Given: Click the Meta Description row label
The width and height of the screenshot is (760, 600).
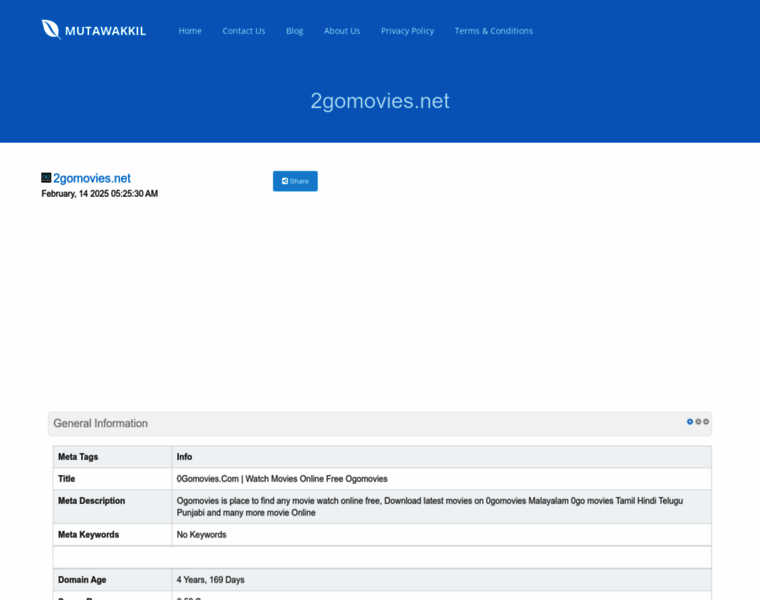Looking at the screenshot, I should click(x=92, y=501).
